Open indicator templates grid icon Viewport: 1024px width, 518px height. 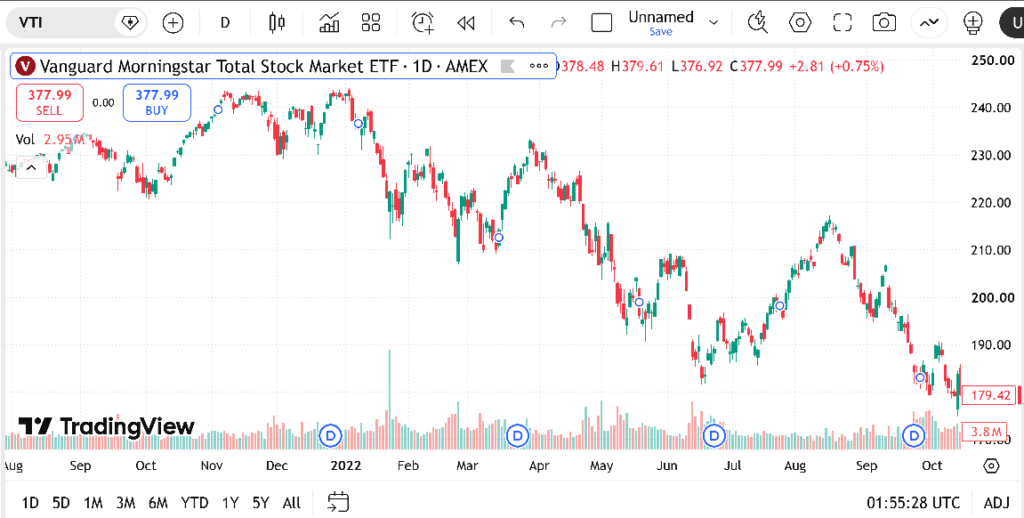371,23
